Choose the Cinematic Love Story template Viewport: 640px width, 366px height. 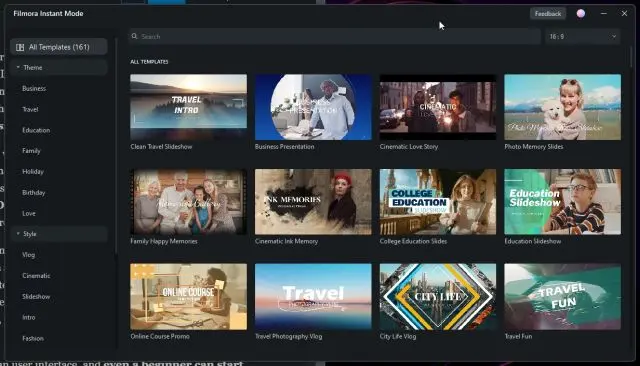438,107
